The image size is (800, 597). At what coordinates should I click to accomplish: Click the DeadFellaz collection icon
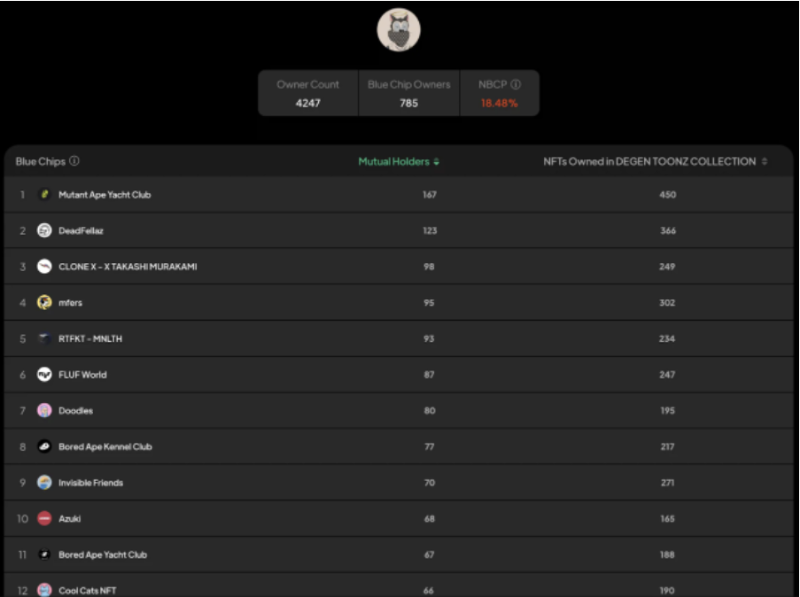[44, 231]
